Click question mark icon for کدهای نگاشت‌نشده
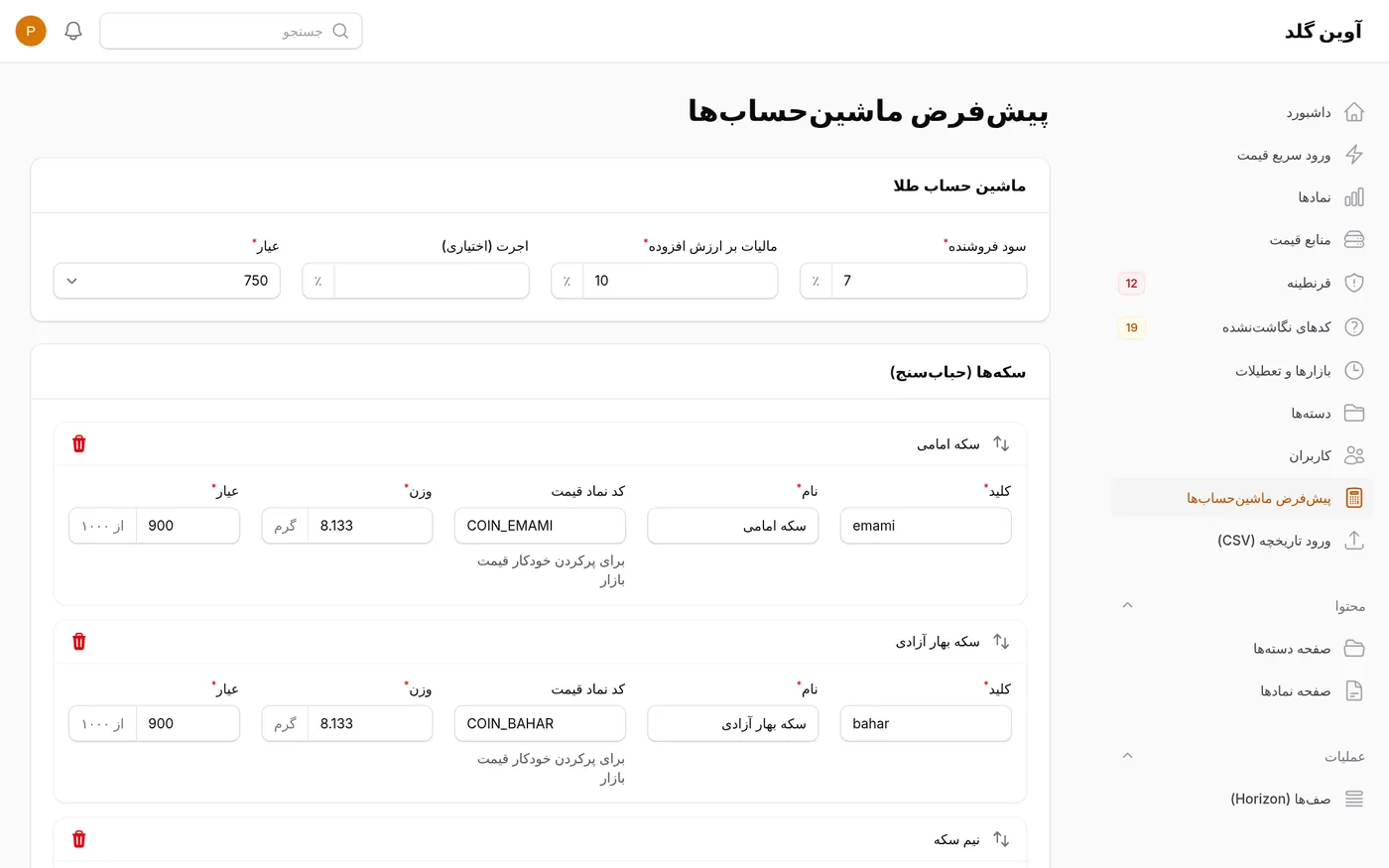Screen dimensions: 1389x868 pyautogui.click(x=1353, y=326)
